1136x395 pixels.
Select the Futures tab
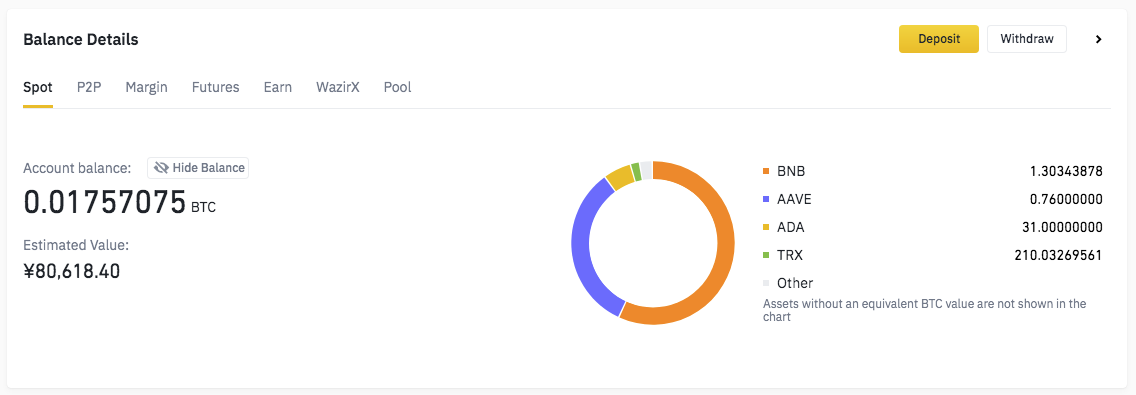pos(215,87)
